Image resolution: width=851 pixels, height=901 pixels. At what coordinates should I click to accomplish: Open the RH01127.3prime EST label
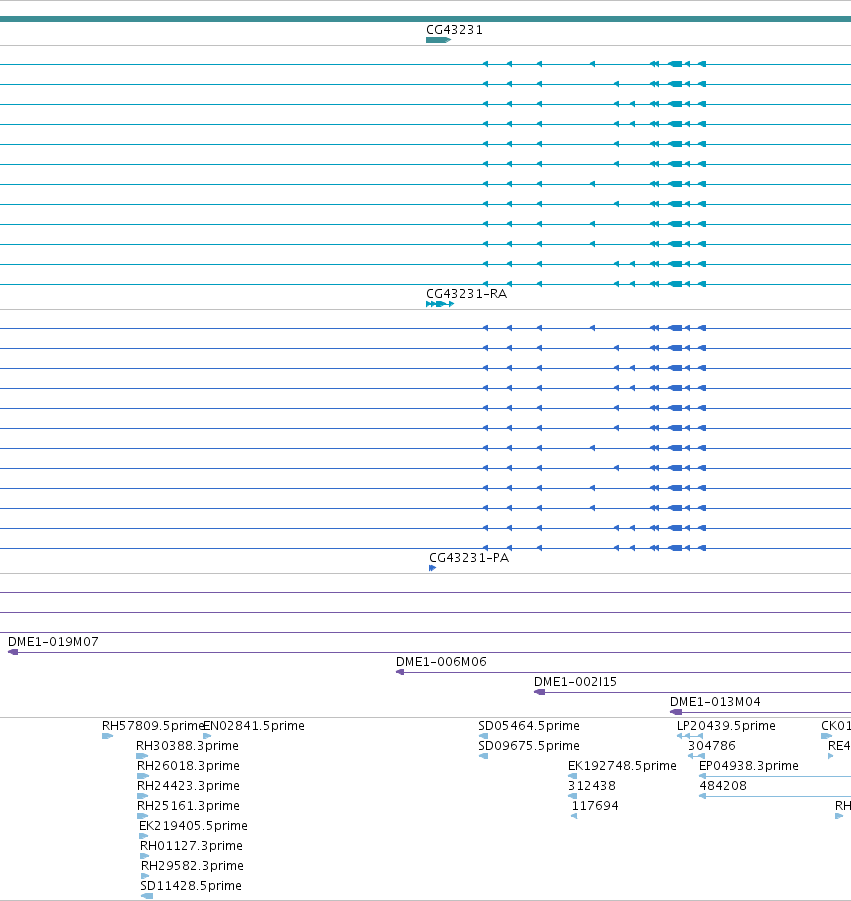191,846
